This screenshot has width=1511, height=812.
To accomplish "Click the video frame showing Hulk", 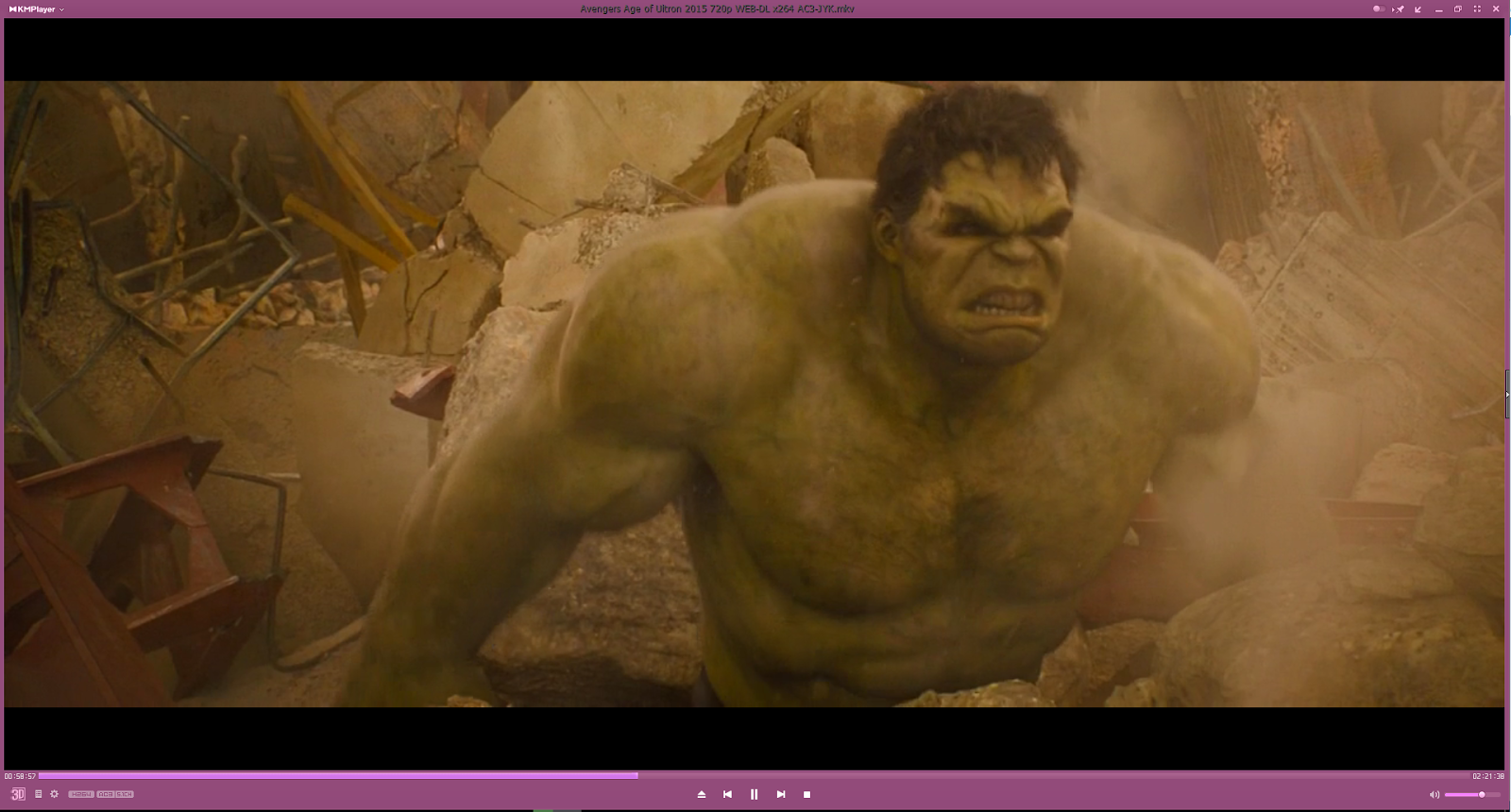I will [754, 394].
